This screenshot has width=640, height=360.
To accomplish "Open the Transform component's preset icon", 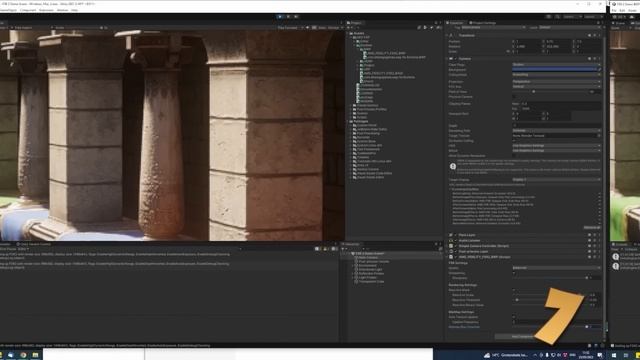I will click(x=594, y=35).
